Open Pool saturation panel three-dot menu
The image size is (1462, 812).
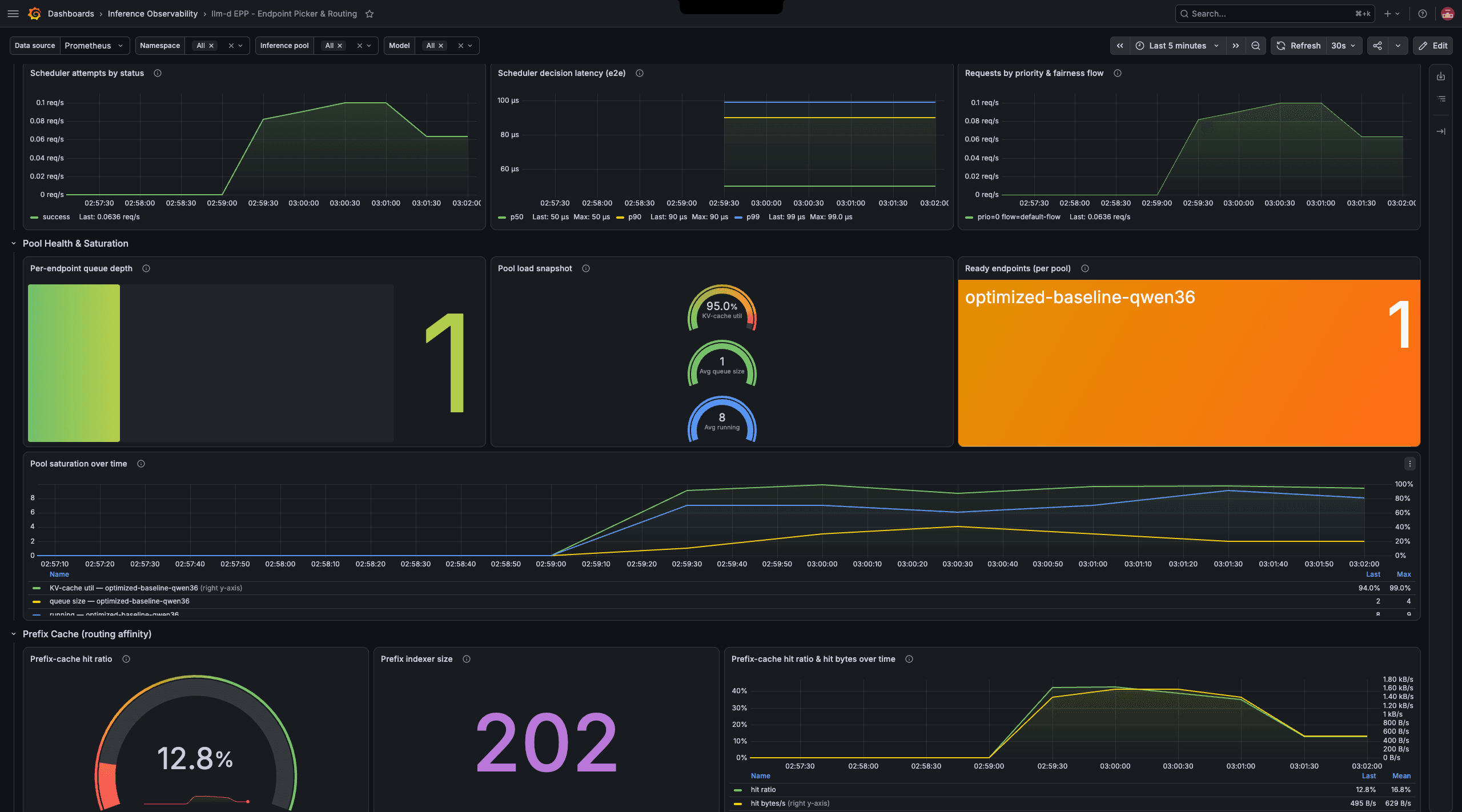pos(1410,464)
